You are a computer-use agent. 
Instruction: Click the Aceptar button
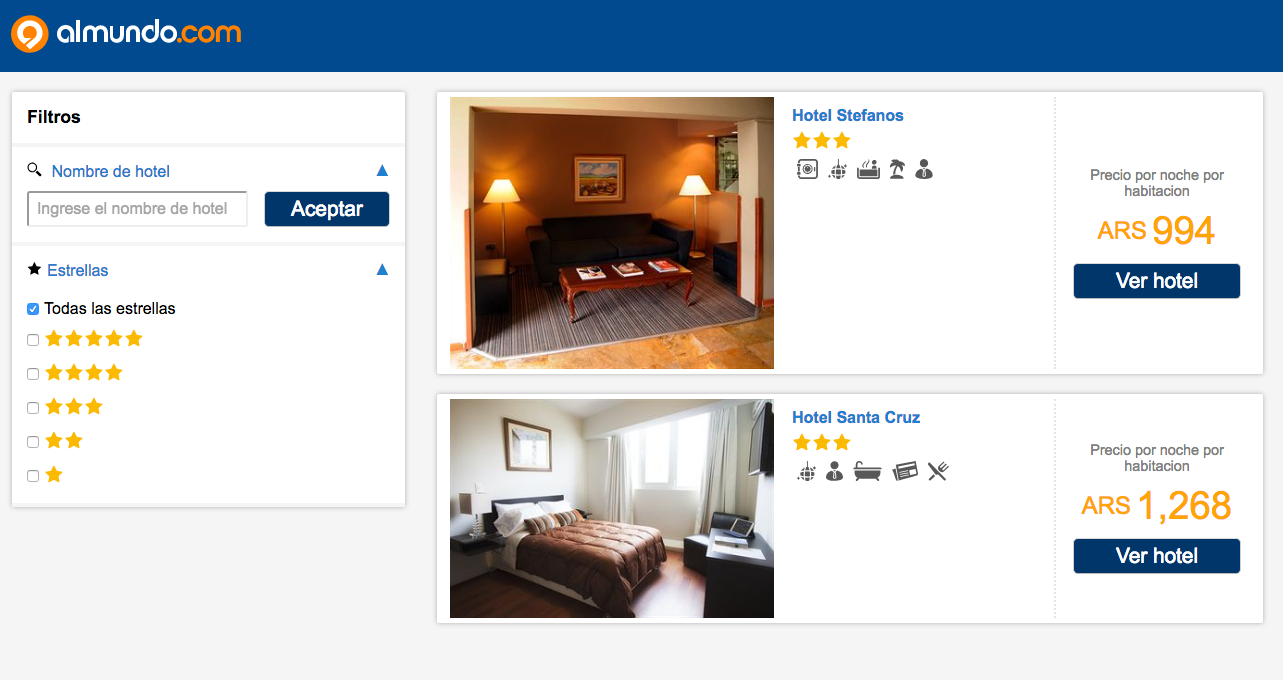(327, 209)
